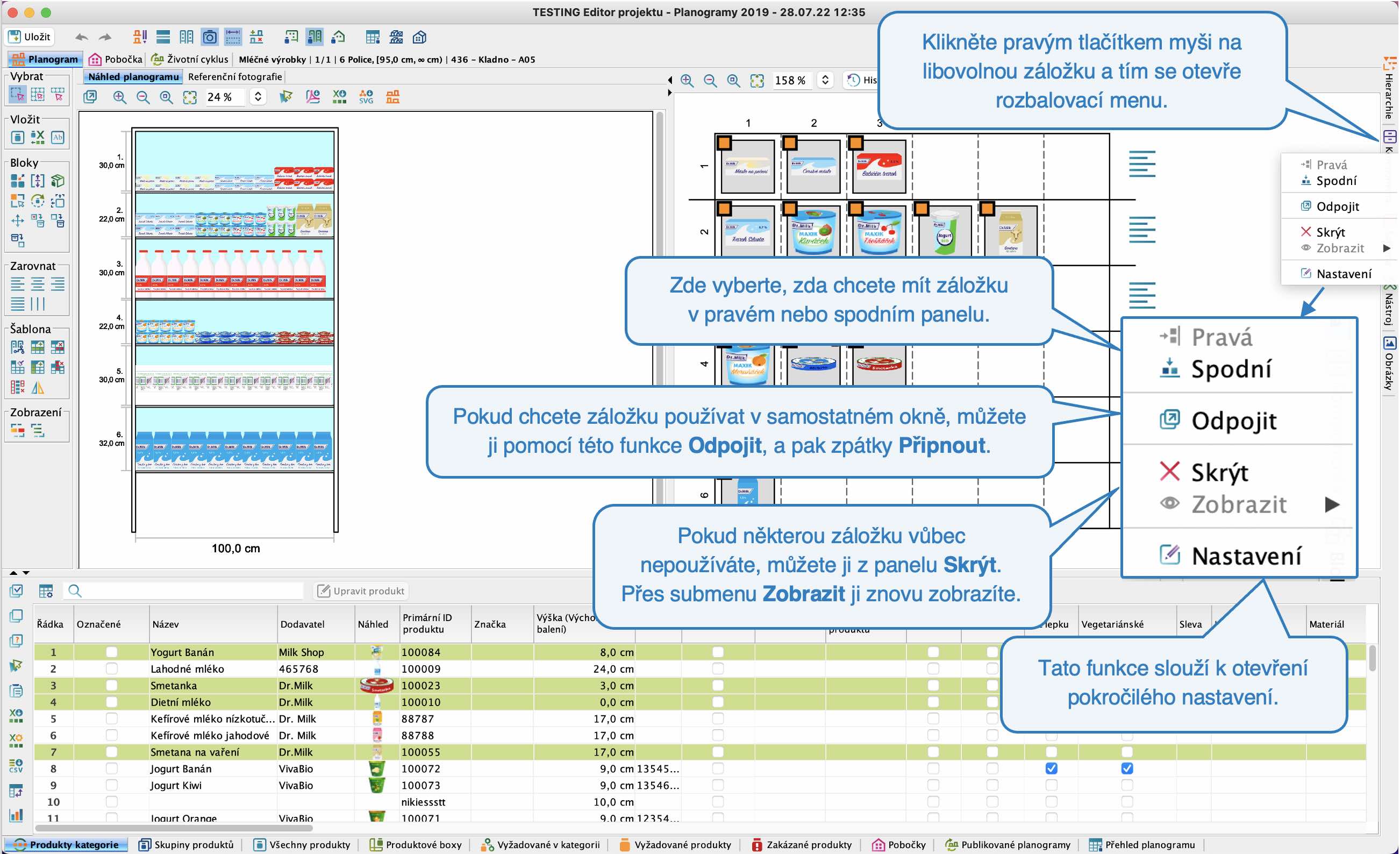The image size is (1400, 854).
Task: Expand the Zobrazit submenu arrow in small context menu
Action: coord(1387,248)
